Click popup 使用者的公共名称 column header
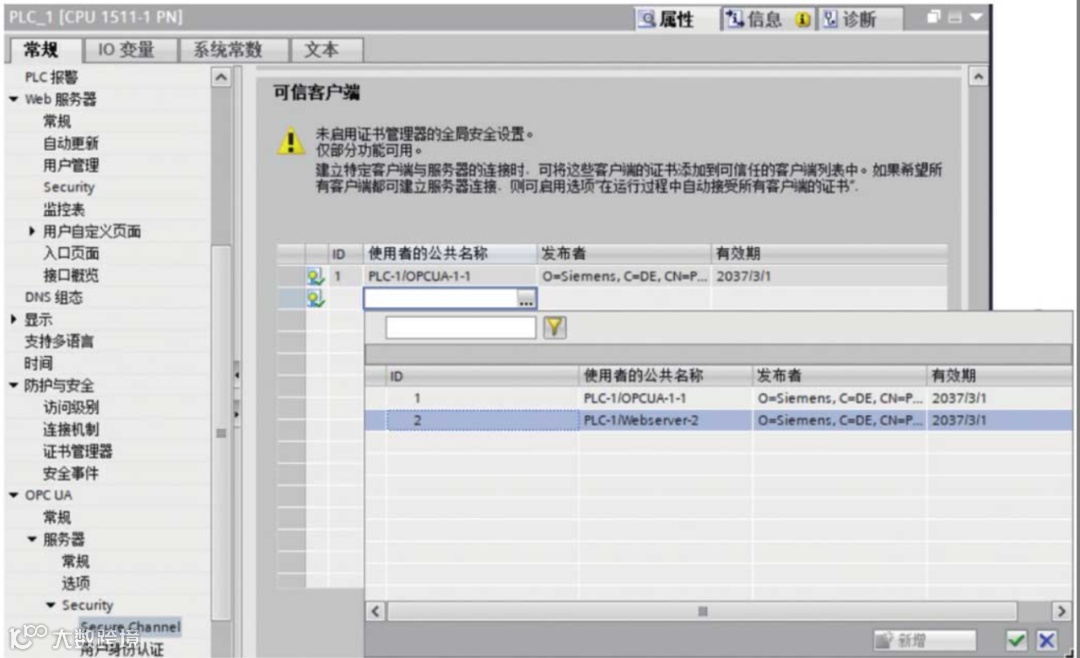 click(665, 376)
